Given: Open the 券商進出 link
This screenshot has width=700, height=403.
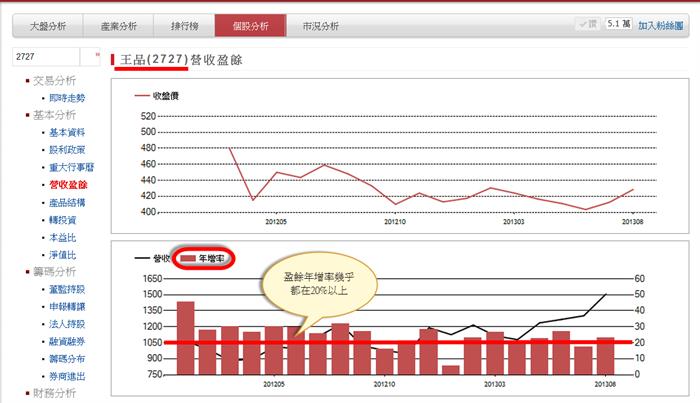Looking at the screenshot, I should 67,376.
